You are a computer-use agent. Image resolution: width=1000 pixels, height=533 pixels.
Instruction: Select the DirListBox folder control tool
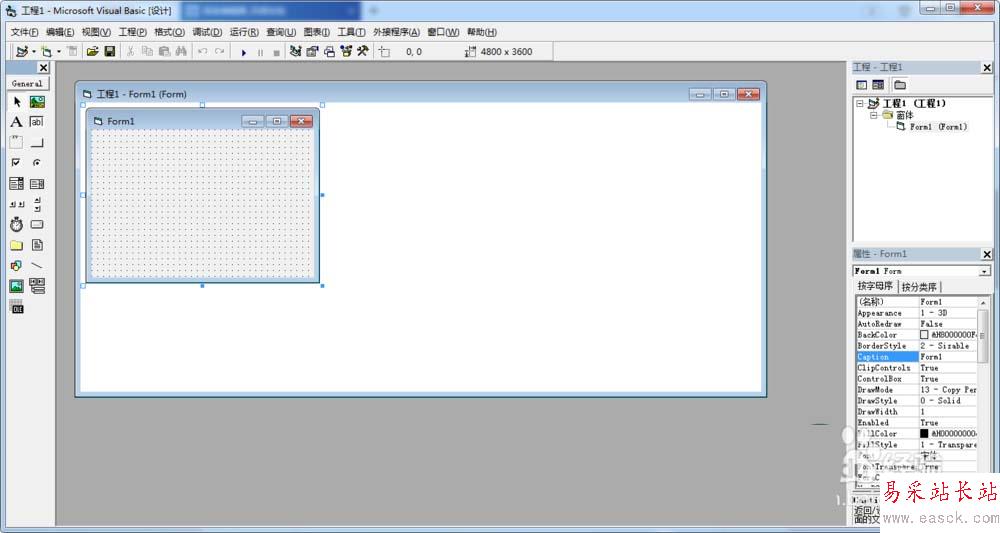(x=17, y=245)
